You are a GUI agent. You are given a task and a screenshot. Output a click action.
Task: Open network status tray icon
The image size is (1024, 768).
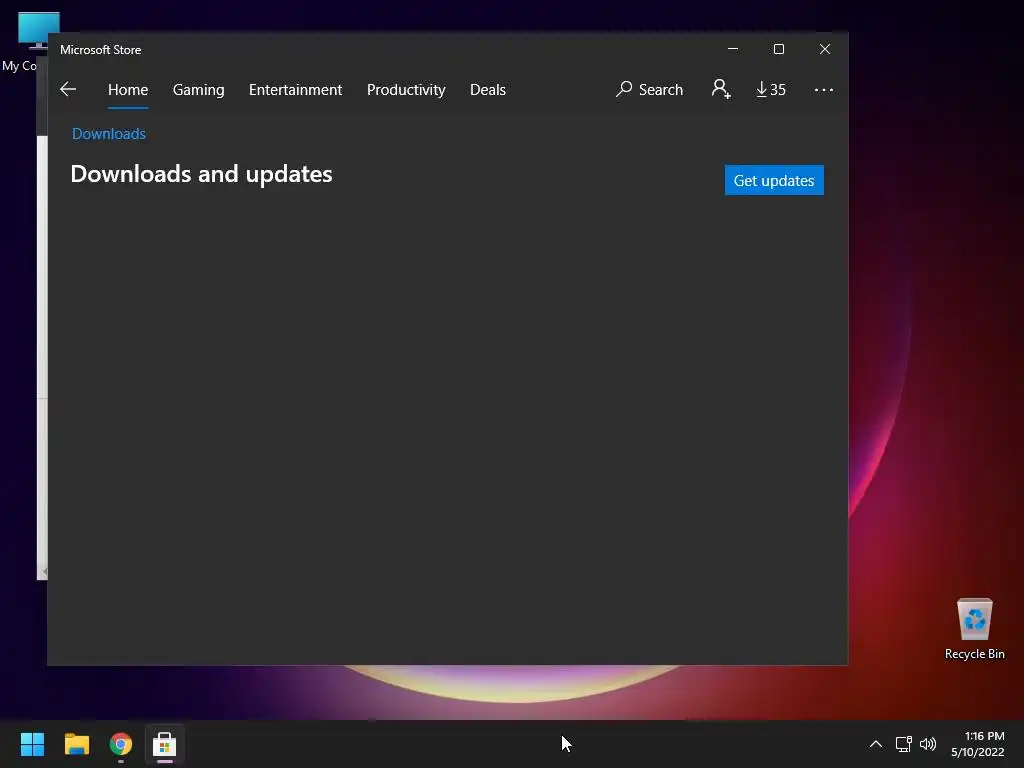[x=903, y=744]
